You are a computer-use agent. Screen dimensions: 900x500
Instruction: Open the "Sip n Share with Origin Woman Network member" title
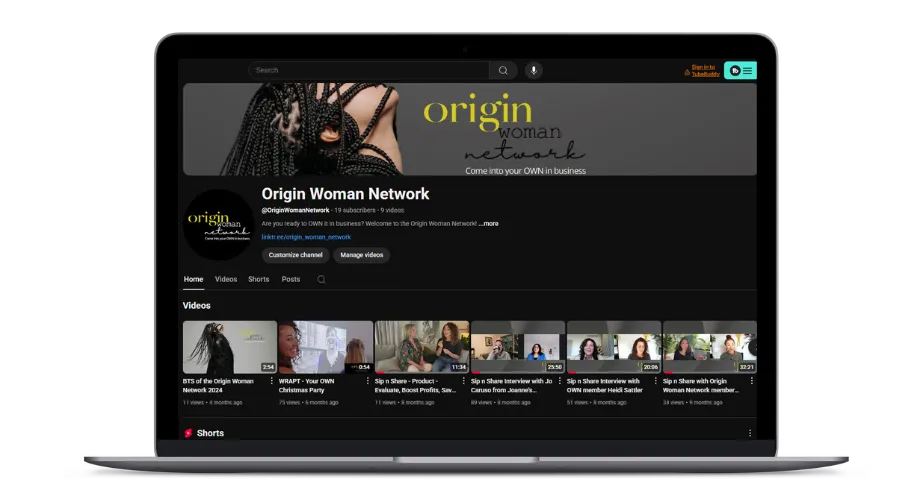coord(701,386)
